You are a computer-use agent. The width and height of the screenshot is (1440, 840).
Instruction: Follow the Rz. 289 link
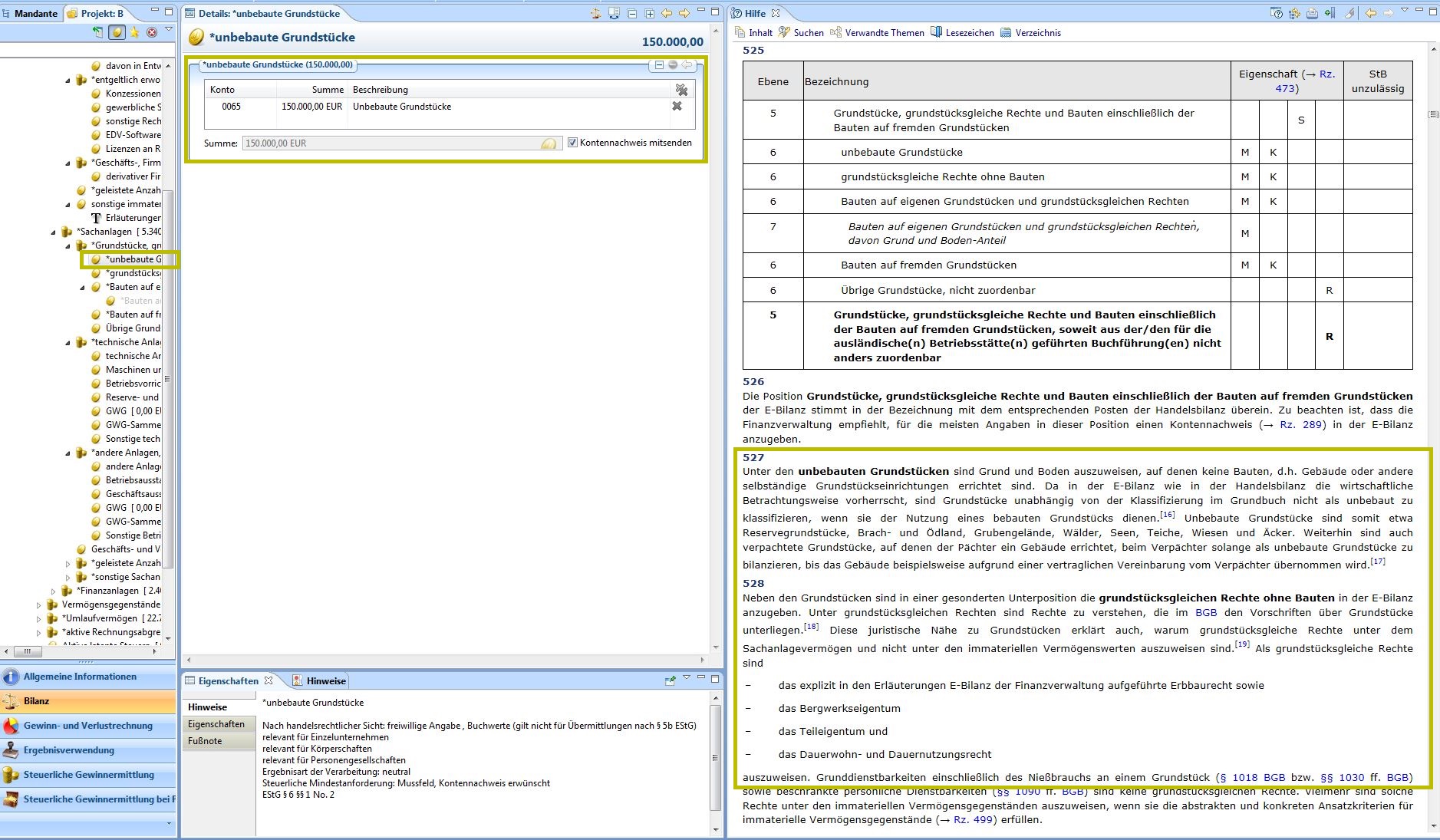(1302, 424)
